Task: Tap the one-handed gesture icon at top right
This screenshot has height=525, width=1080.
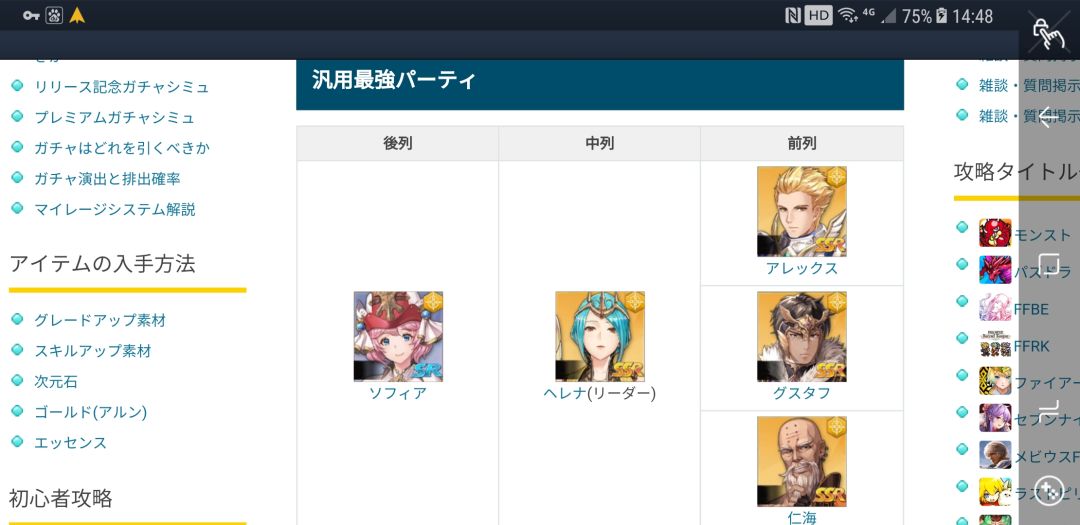Action: point(1048,32)
